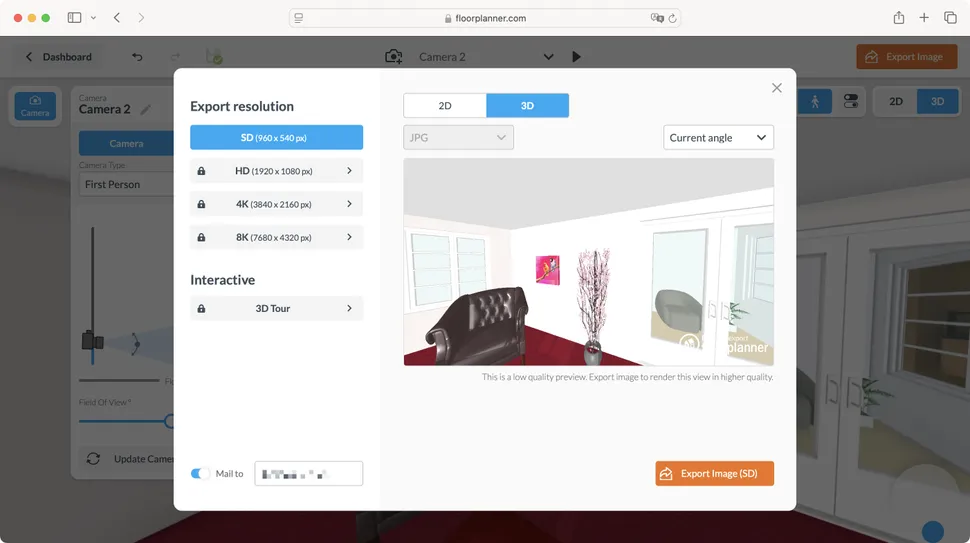Click the pencil icon beside Camera 2
Image resolution: width=970 pixels, height=543 pixels.
(x=146, y=109)
